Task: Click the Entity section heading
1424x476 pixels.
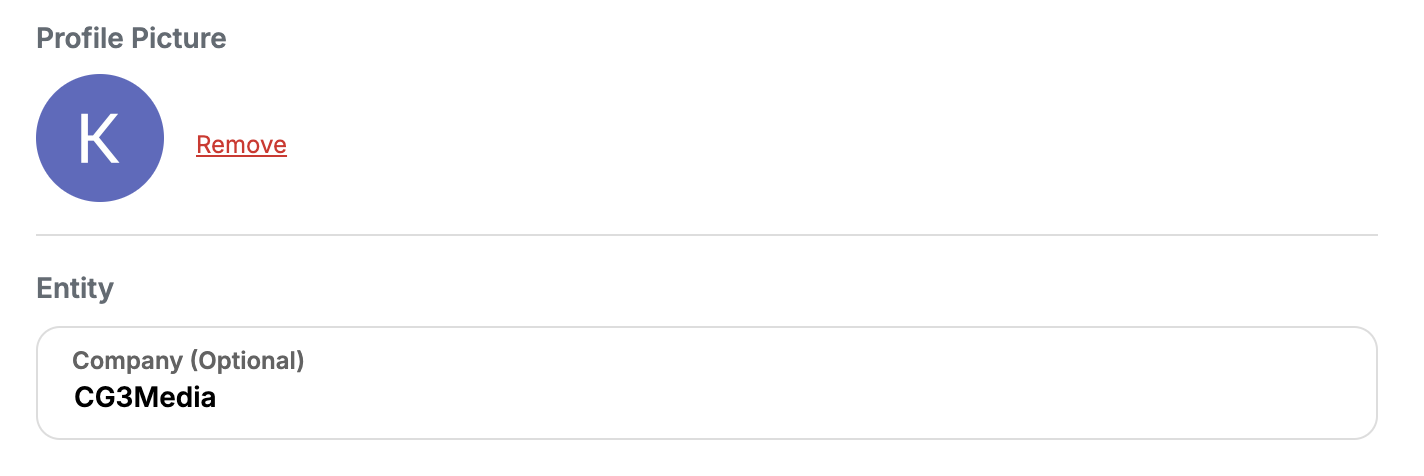Action: tap(75, 289)
